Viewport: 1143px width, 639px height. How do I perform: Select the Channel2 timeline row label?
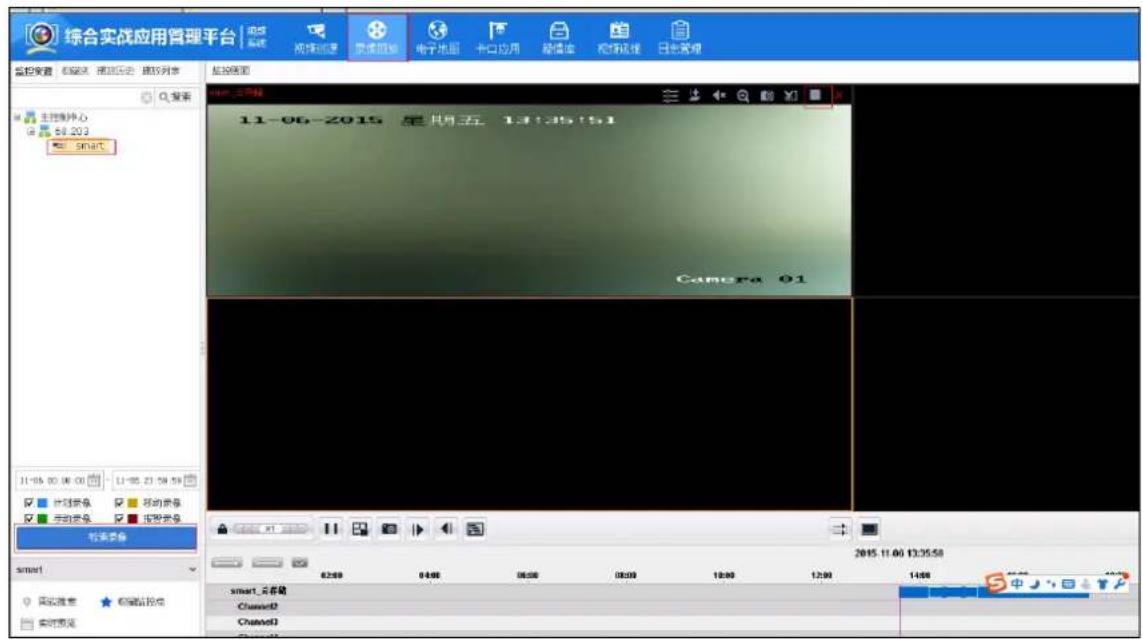pos(258,607)
